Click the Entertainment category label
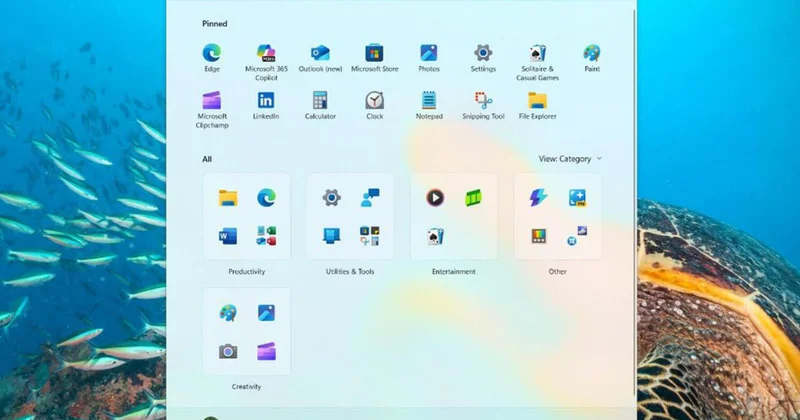Viewport: 800px width, 420px height. pyautogui.click(x=454, y=271)
